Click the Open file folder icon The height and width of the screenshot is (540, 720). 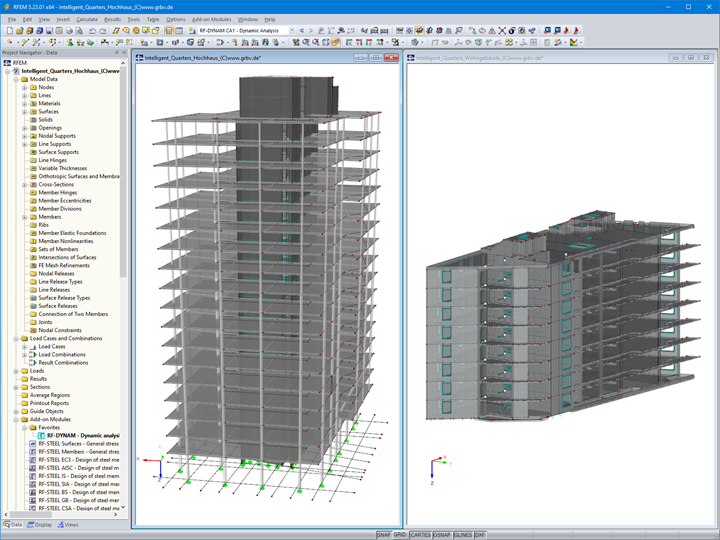pos(19,31)
